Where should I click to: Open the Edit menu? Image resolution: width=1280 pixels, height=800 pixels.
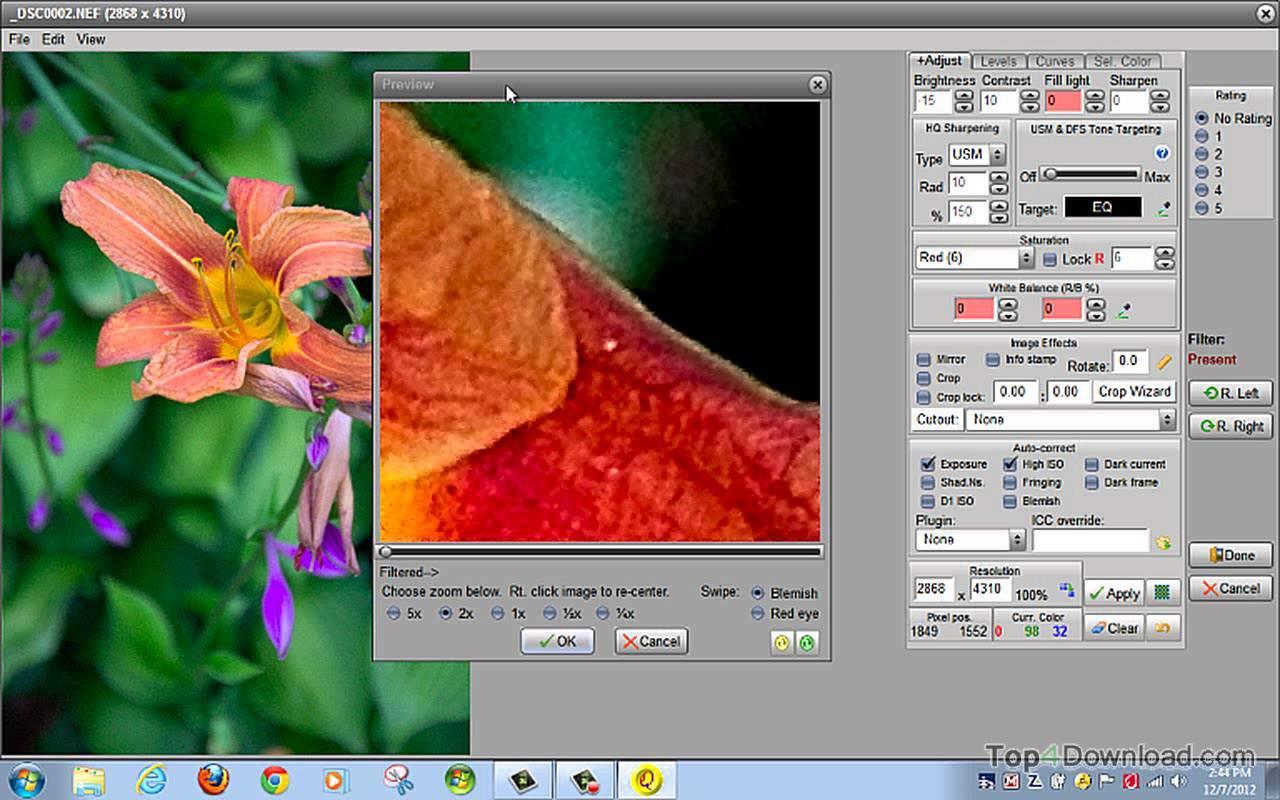[x=52, y=39]
